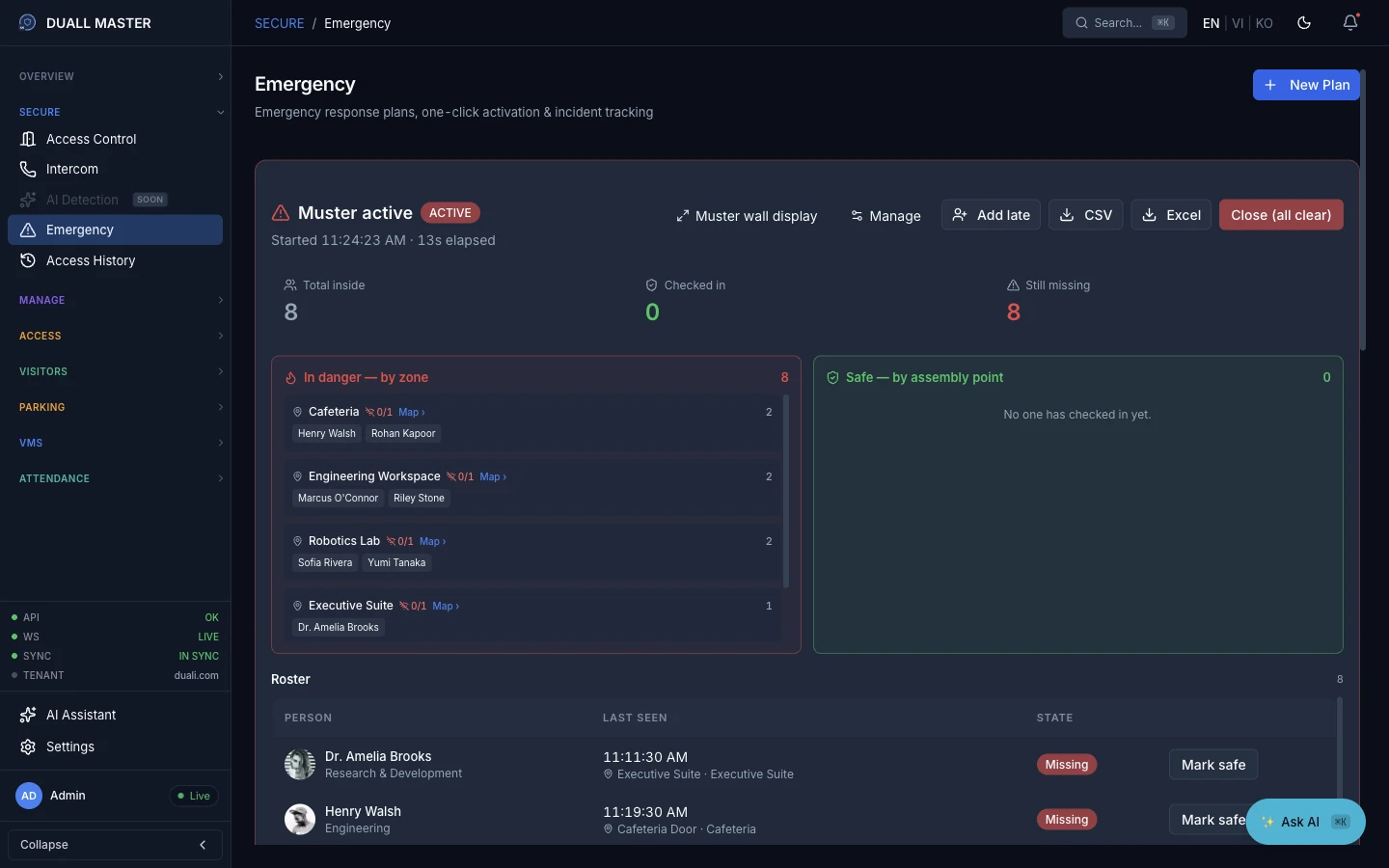The width and height of the screenshot is (1389, 868).
Task: Mark Dr. Amelia Brooks safe
Action: pyautogui.click(x=1213, y=765)
